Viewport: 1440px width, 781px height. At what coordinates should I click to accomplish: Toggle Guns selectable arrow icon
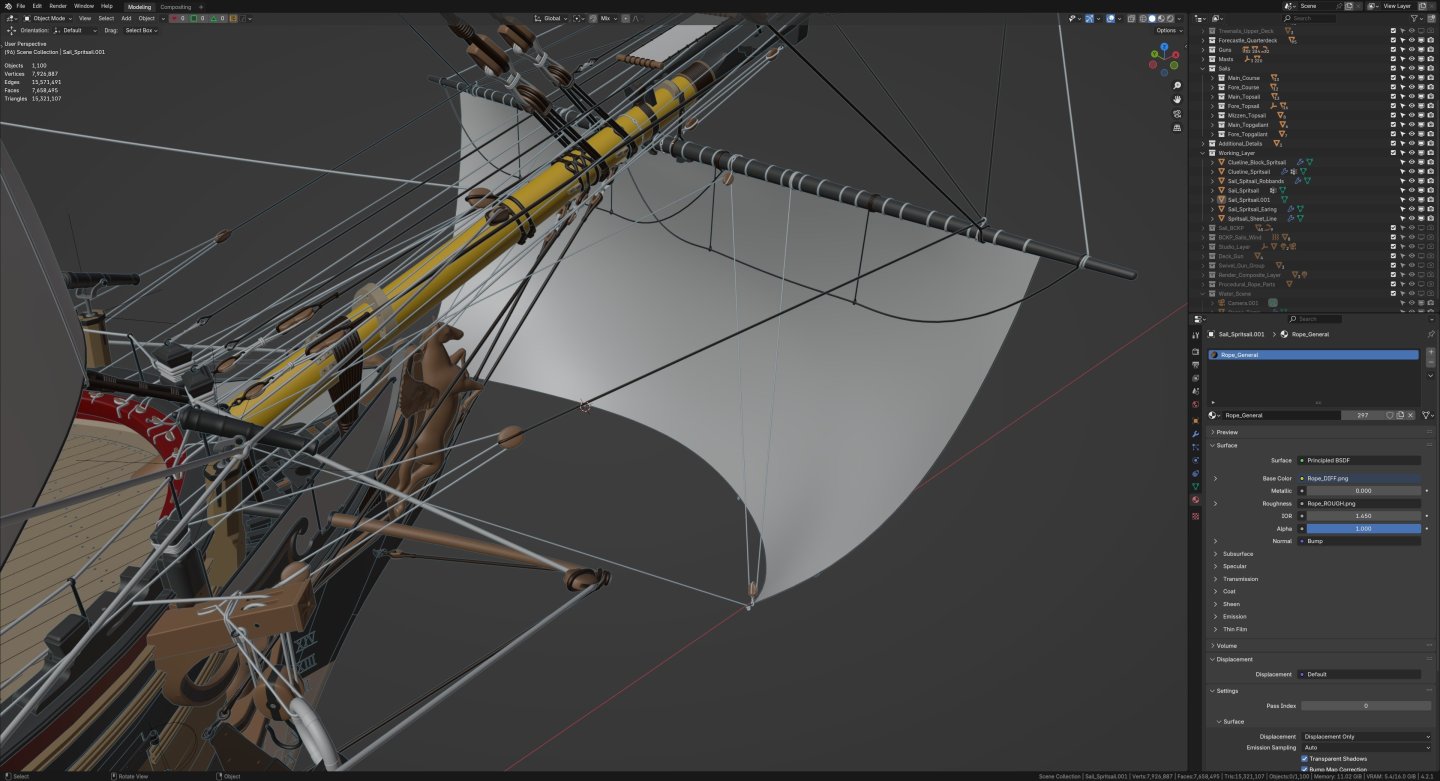coord(1402,49)
